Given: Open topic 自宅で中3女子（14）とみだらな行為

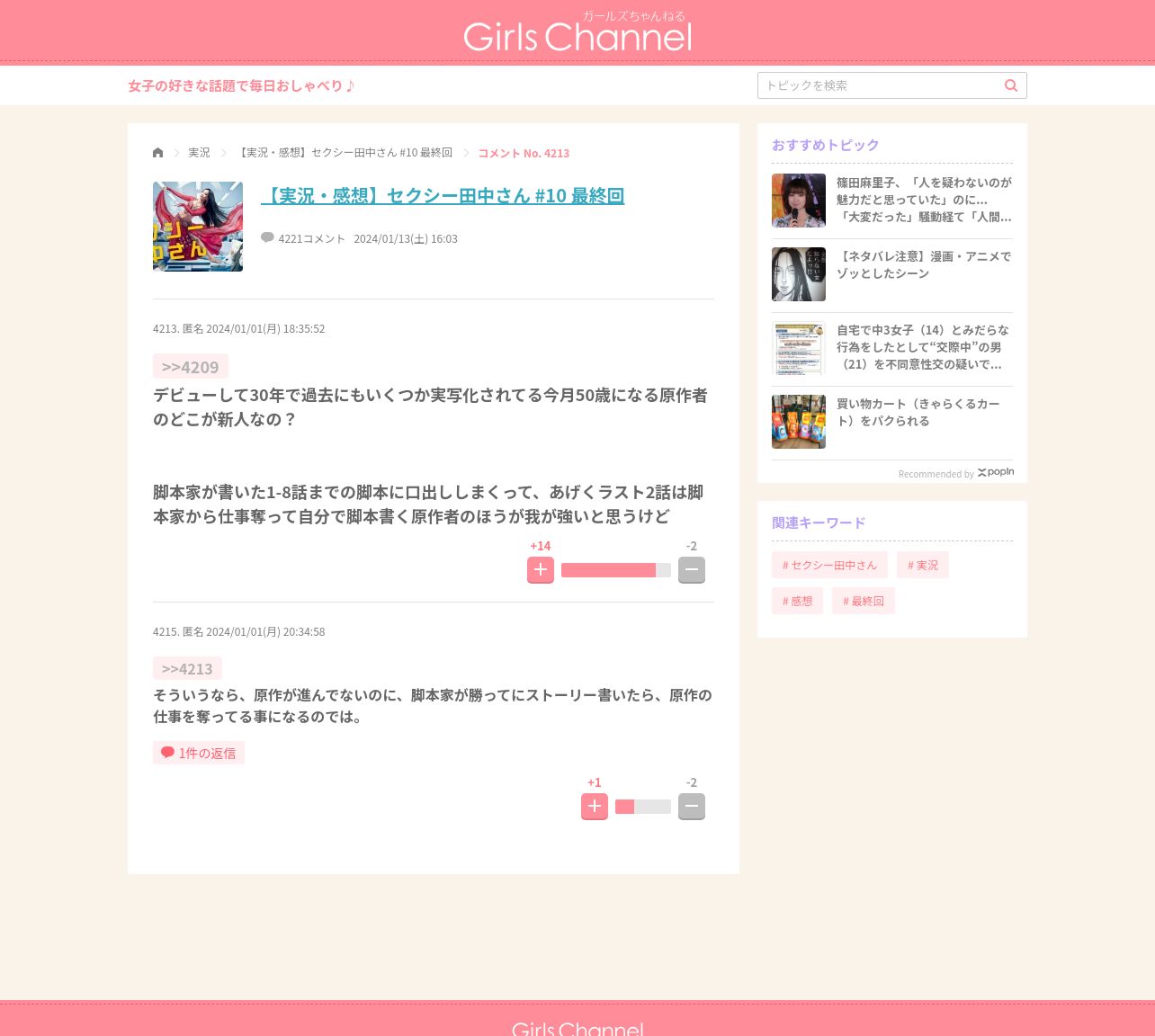Looking at the screenshot, I should tap(924, 347).
